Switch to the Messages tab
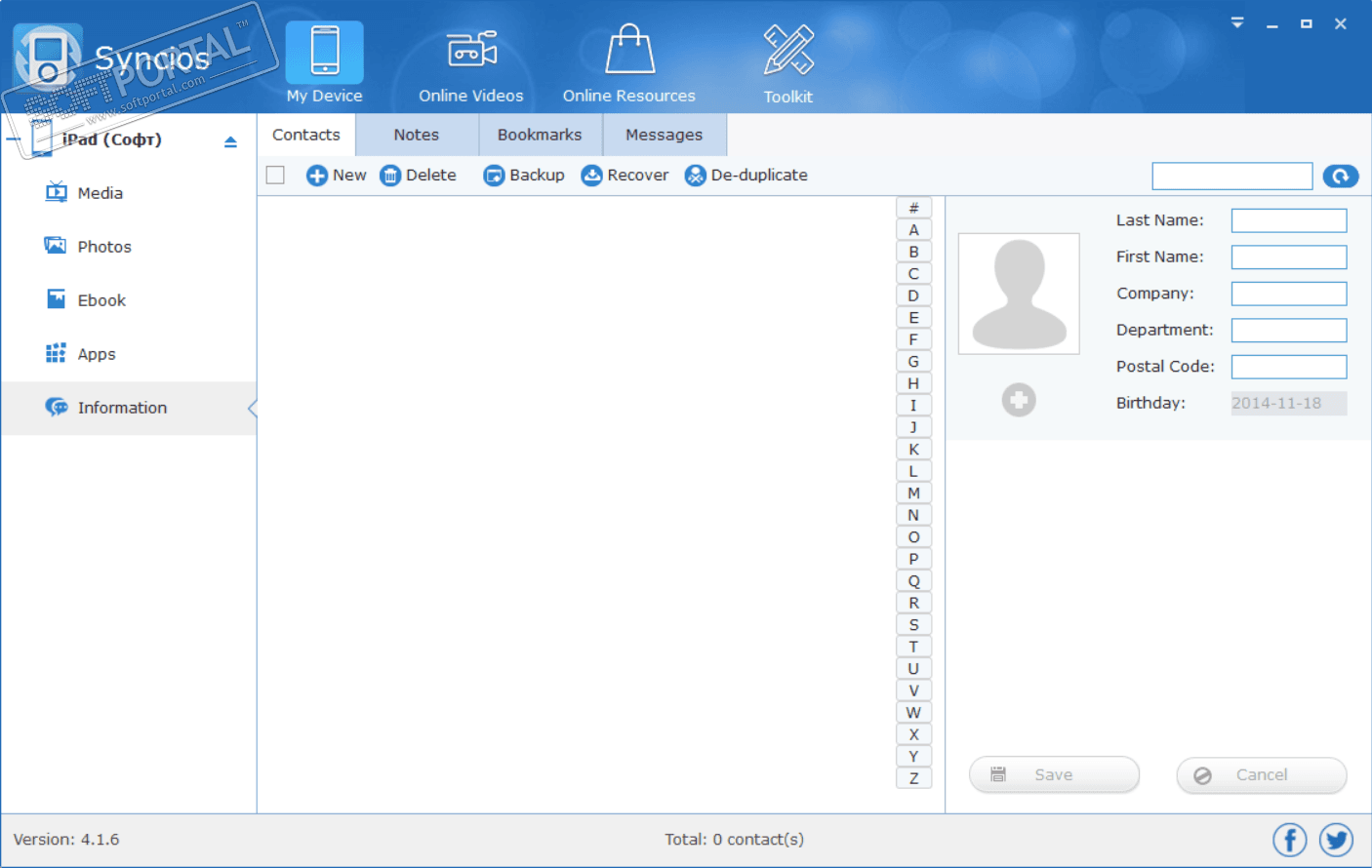This screenshot has height=868, width=1372. (665, 135)
